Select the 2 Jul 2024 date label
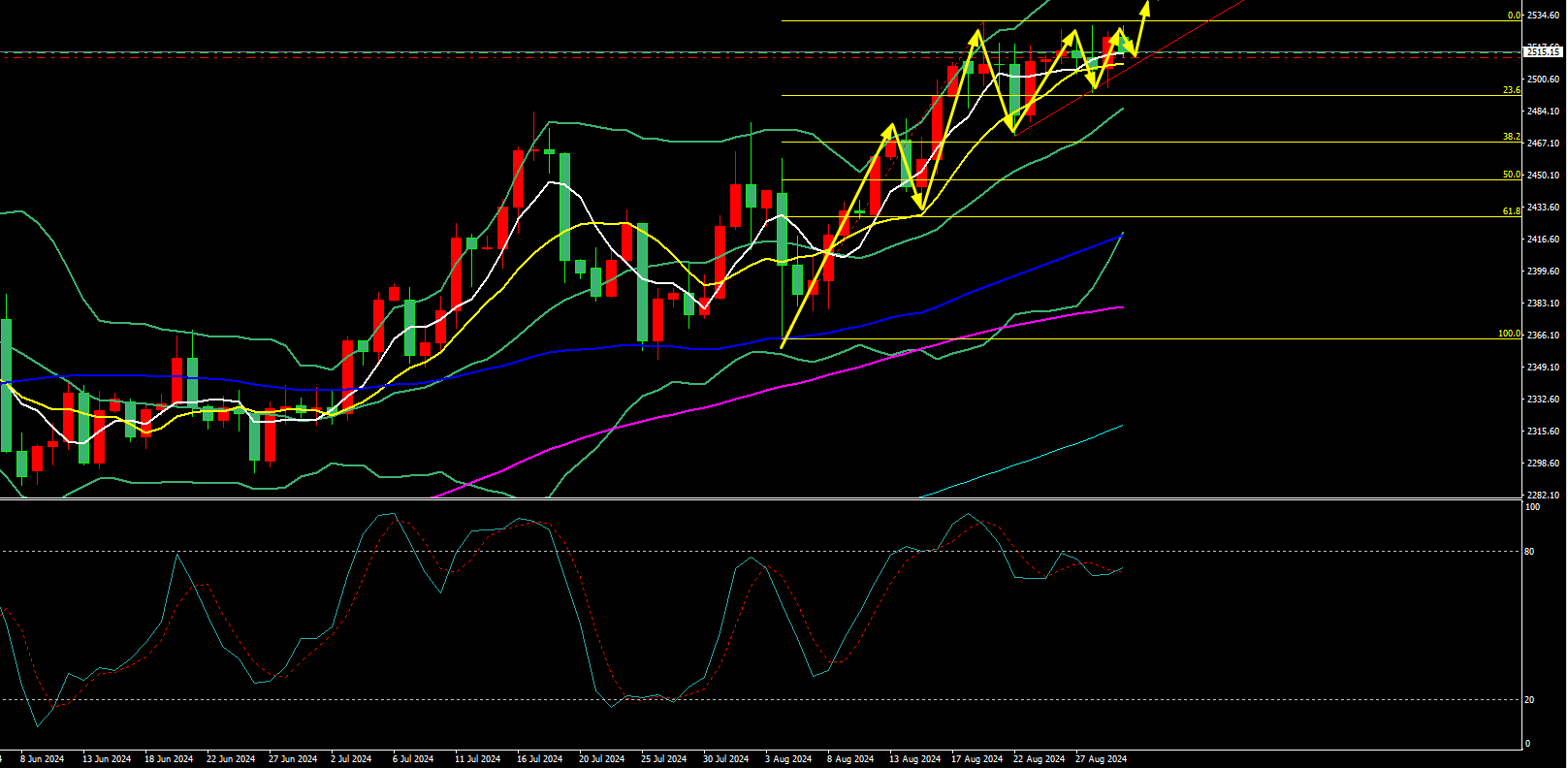This screenshot has width=1568, height=768. tap(351, 759)
